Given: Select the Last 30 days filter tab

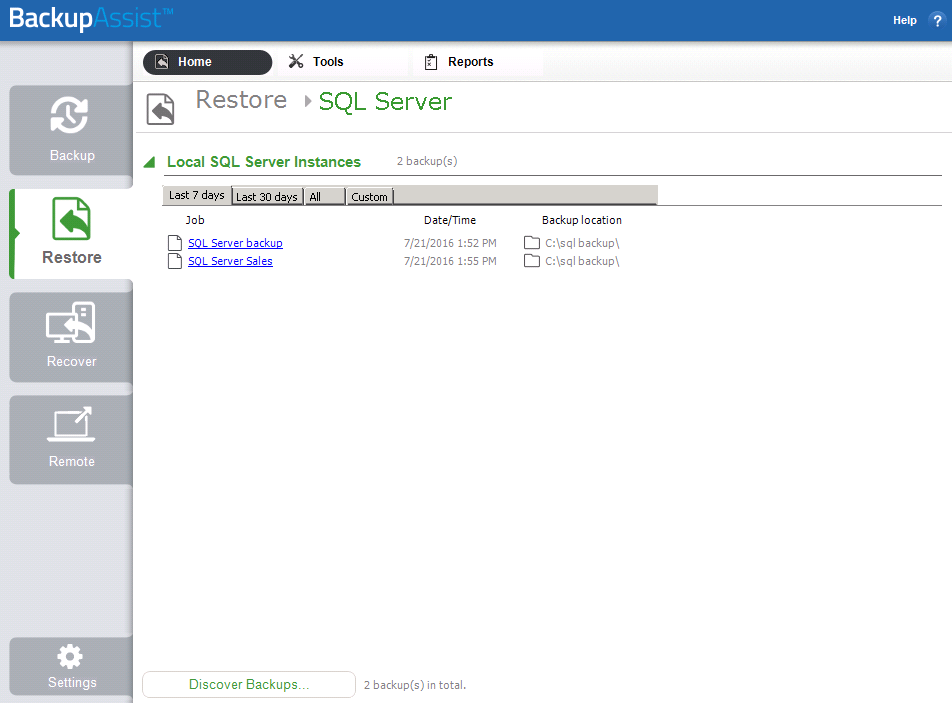Looking at the screenshot, I should coord(267,197).
